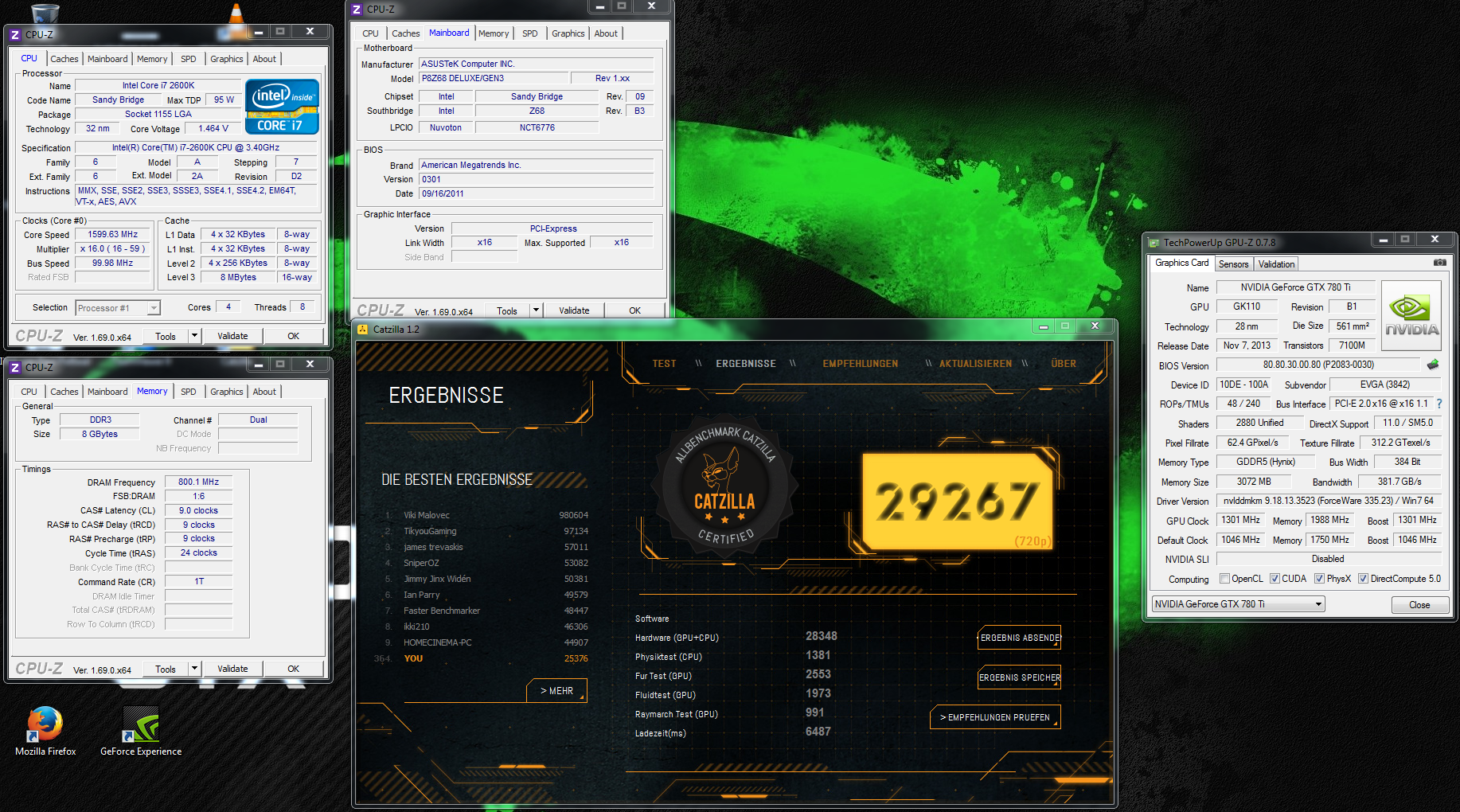Click the Bus Interface question mark icon
The image size is (1460, 812).
(x=1439, y=404)
